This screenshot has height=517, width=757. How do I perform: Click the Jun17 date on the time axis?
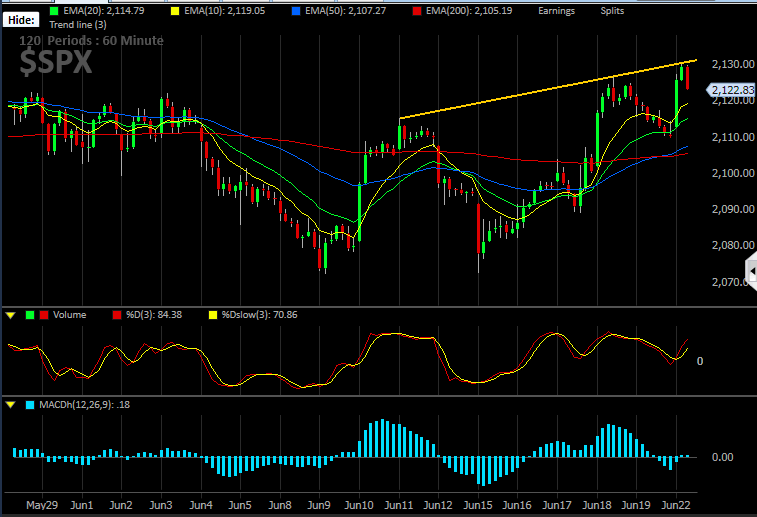click(x=557, y=505)
